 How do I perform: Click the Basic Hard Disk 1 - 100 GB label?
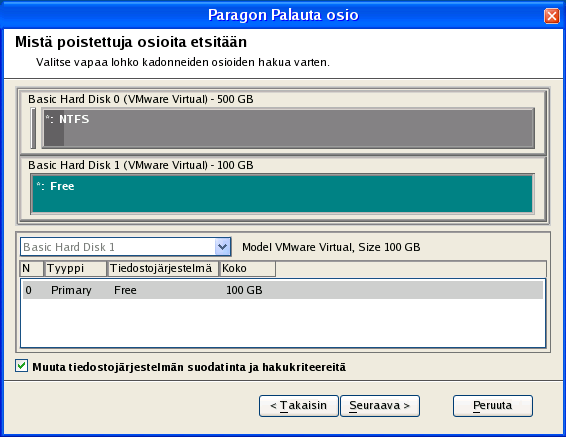coord(141,165)
